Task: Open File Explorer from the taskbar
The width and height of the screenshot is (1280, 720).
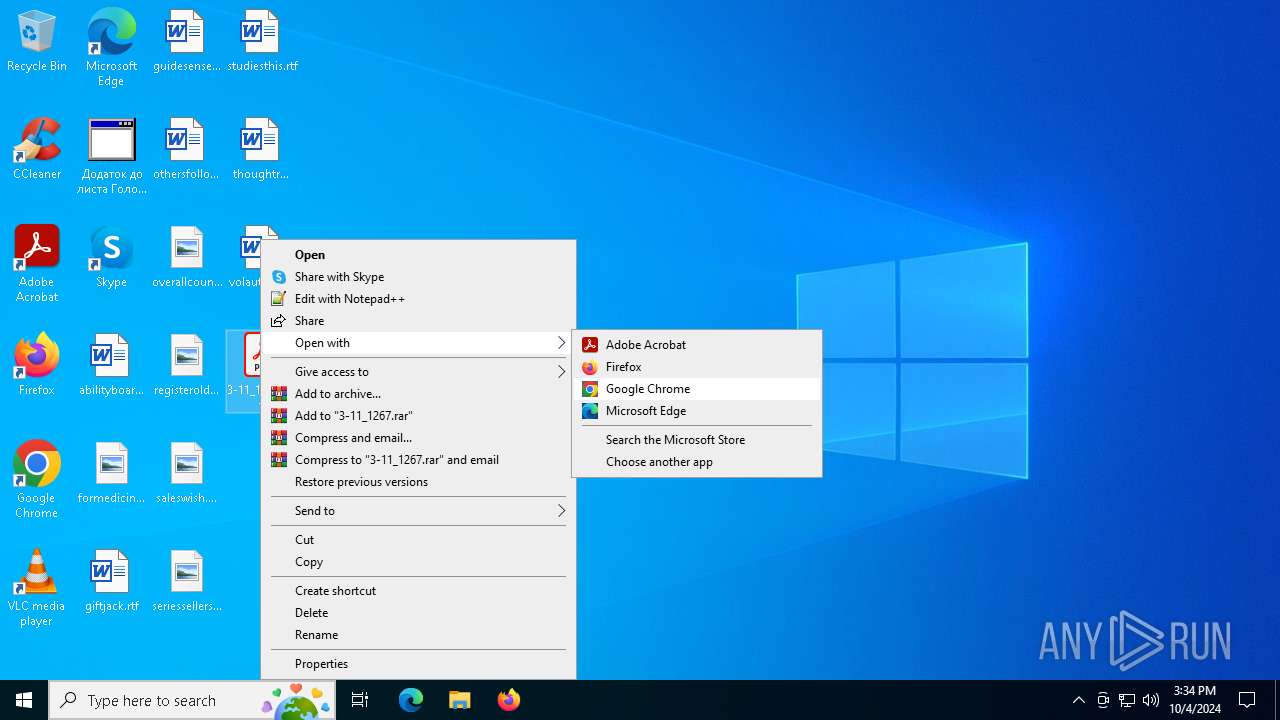Action: [459, 700]
